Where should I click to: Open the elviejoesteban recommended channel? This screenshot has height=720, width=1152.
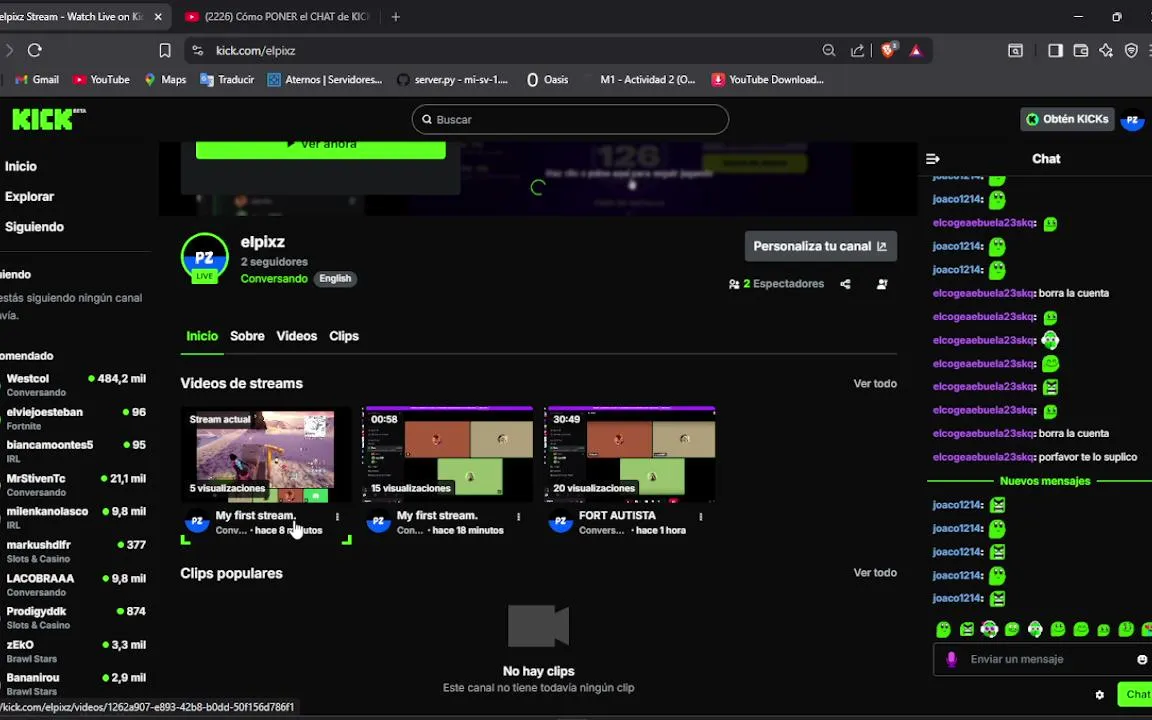click(75, 418)
